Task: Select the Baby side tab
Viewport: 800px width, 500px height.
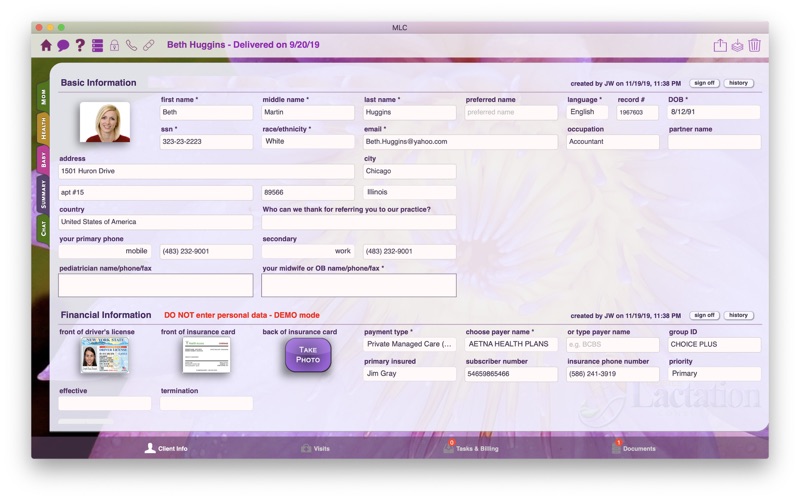Action: point(43,160)
